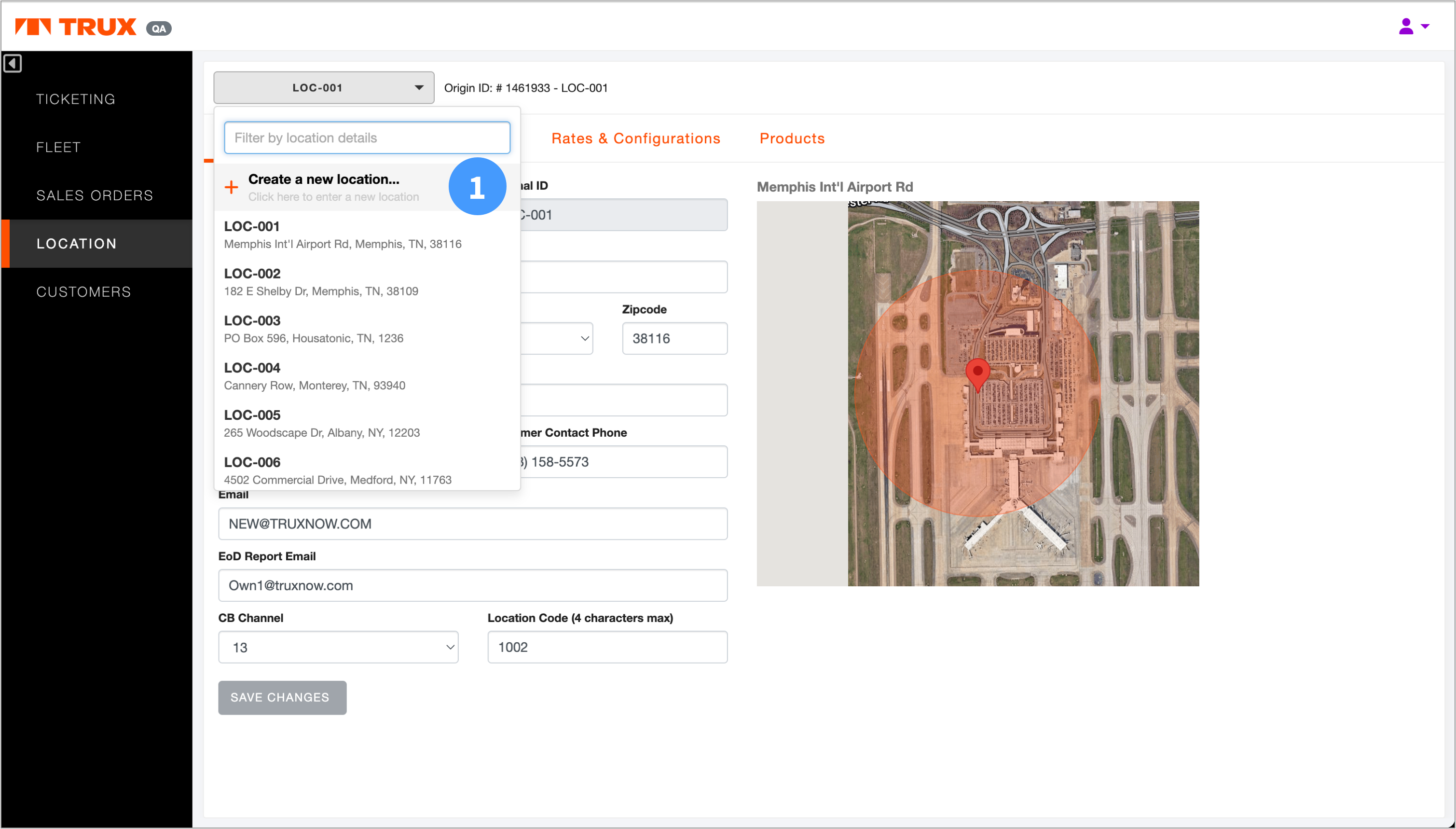Select LOC-003 PO Box 596 Housatonic
The image size is (1456, 829).
[x=367, y=329]
